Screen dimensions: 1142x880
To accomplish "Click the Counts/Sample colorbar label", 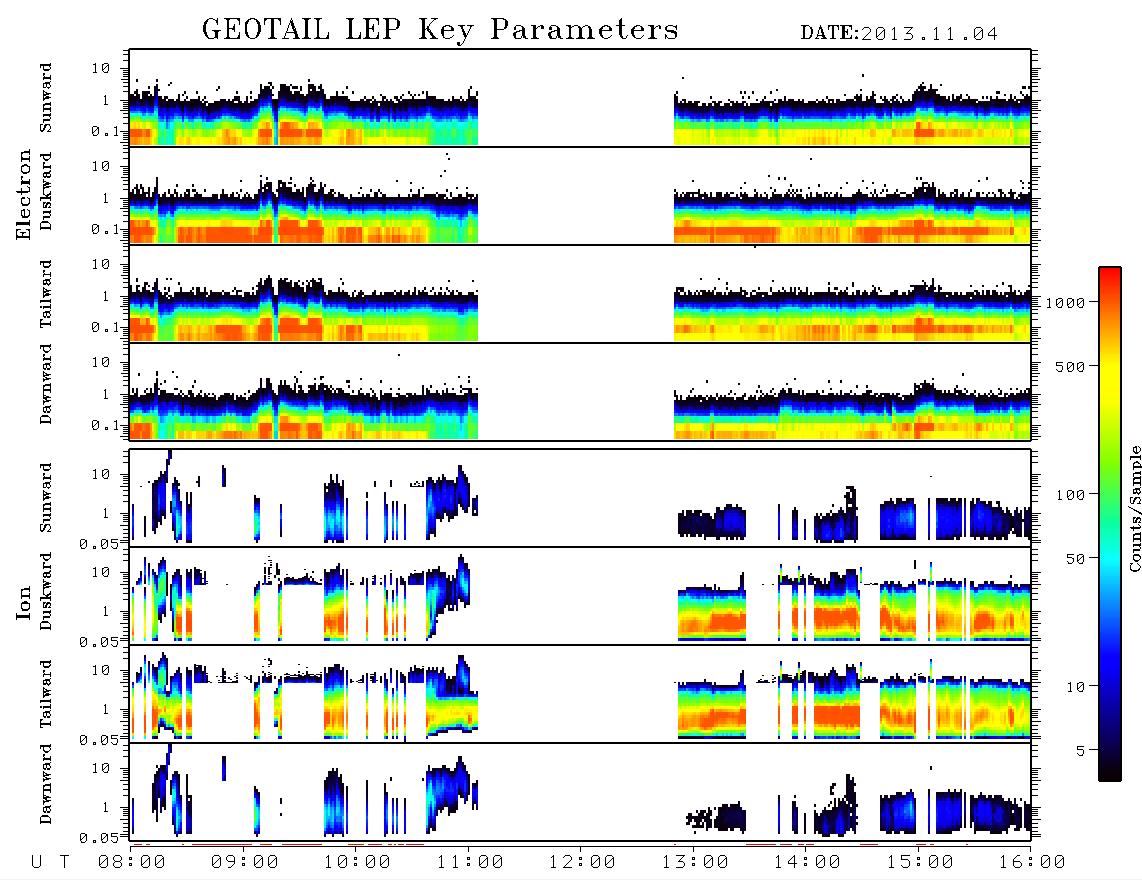I will 1134,508.
